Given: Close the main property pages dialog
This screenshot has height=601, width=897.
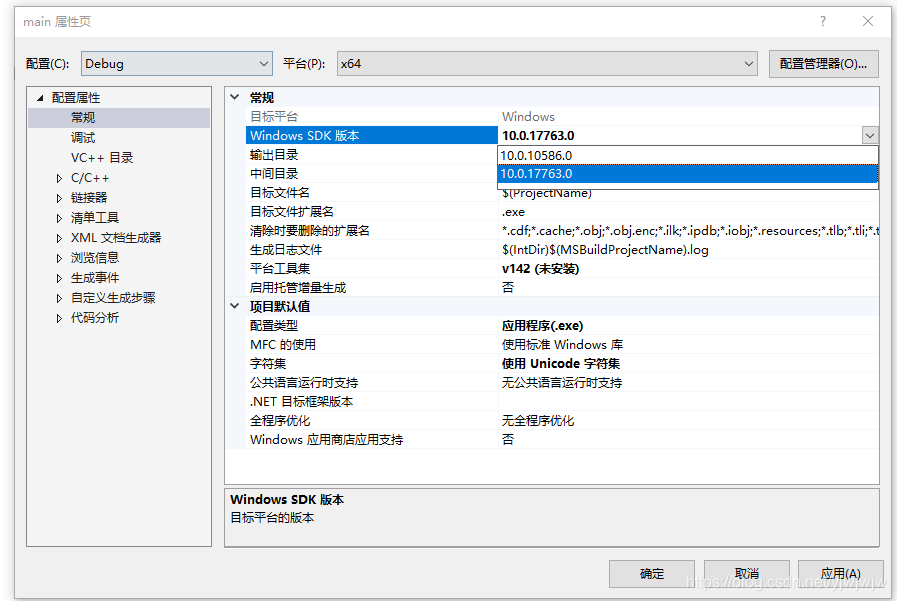Looking at the screenshot, I should pos(868,21).
